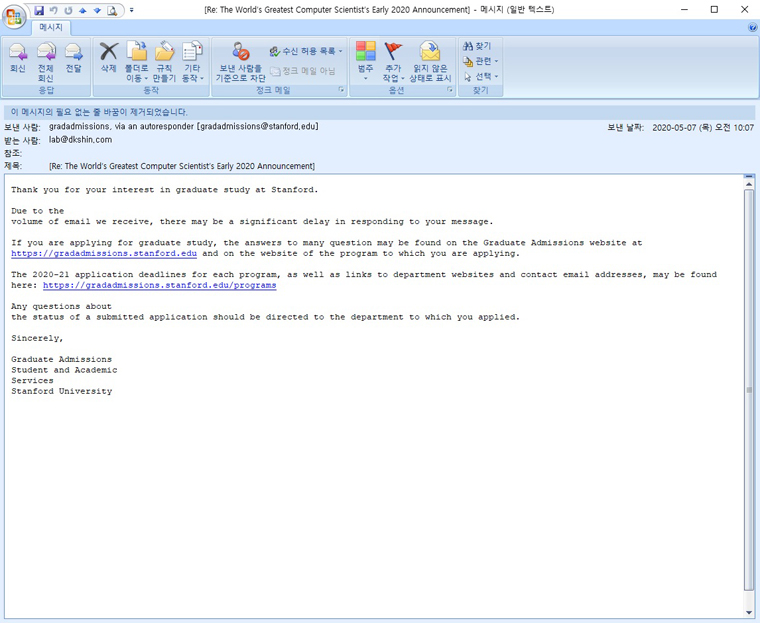Click the info bar about removed line breaks
Image resolution: width=760 pixels, height=623 pixels.
pyautogui.click(x=380, y=112)
